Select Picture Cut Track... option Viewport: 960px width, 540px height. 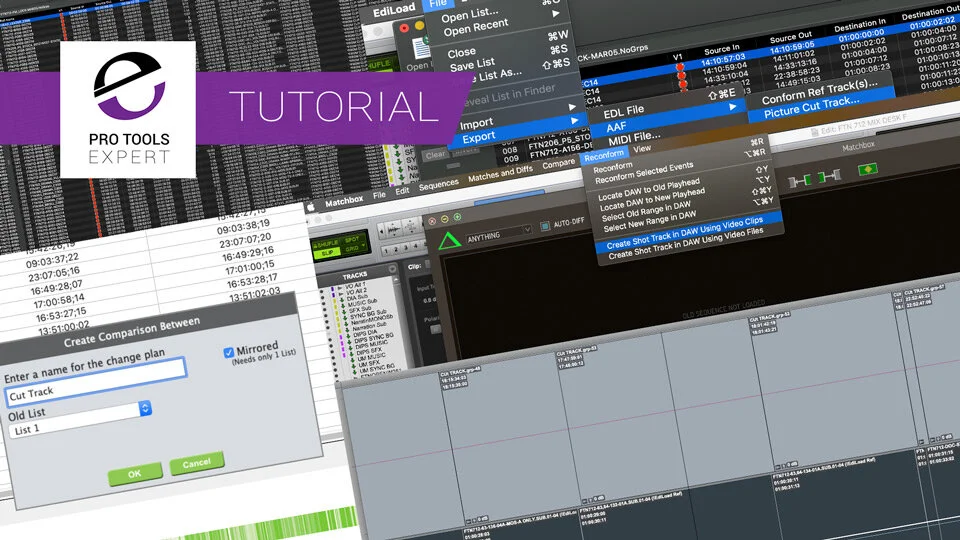click(x=811, y=107)
